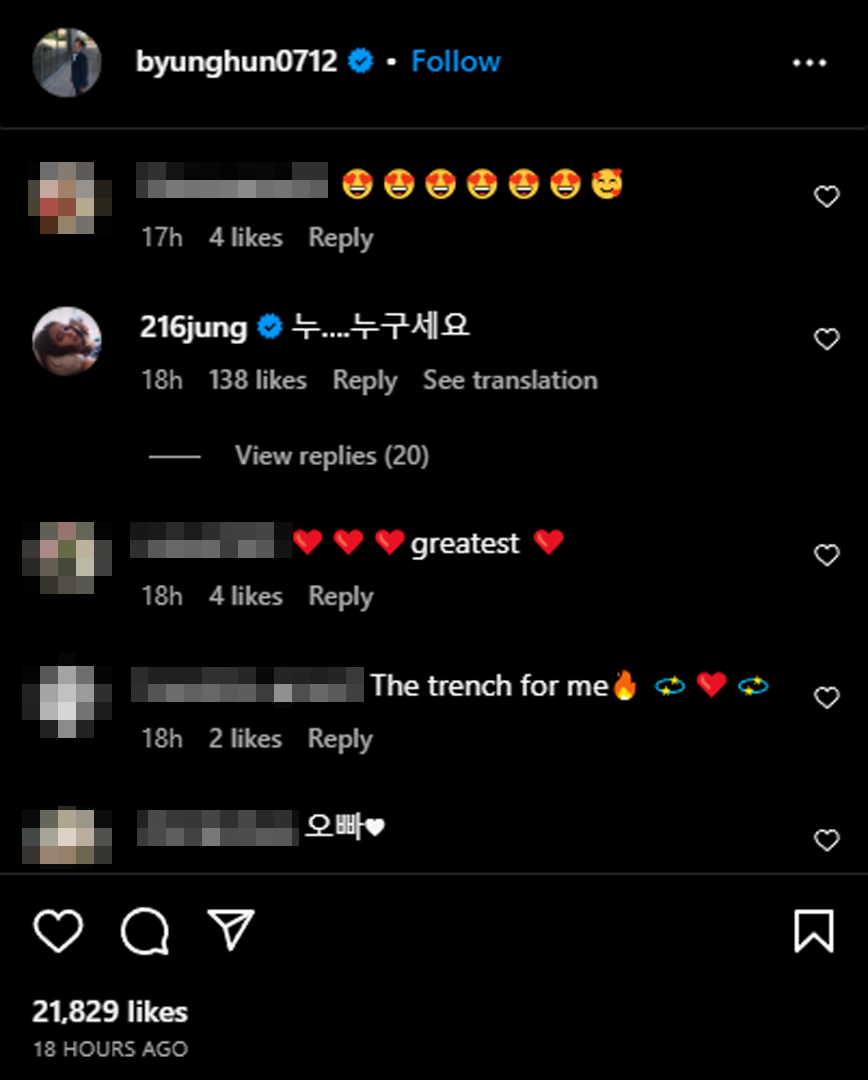
Task: Open the comment bubble icon
Action: tap(145, 931)
